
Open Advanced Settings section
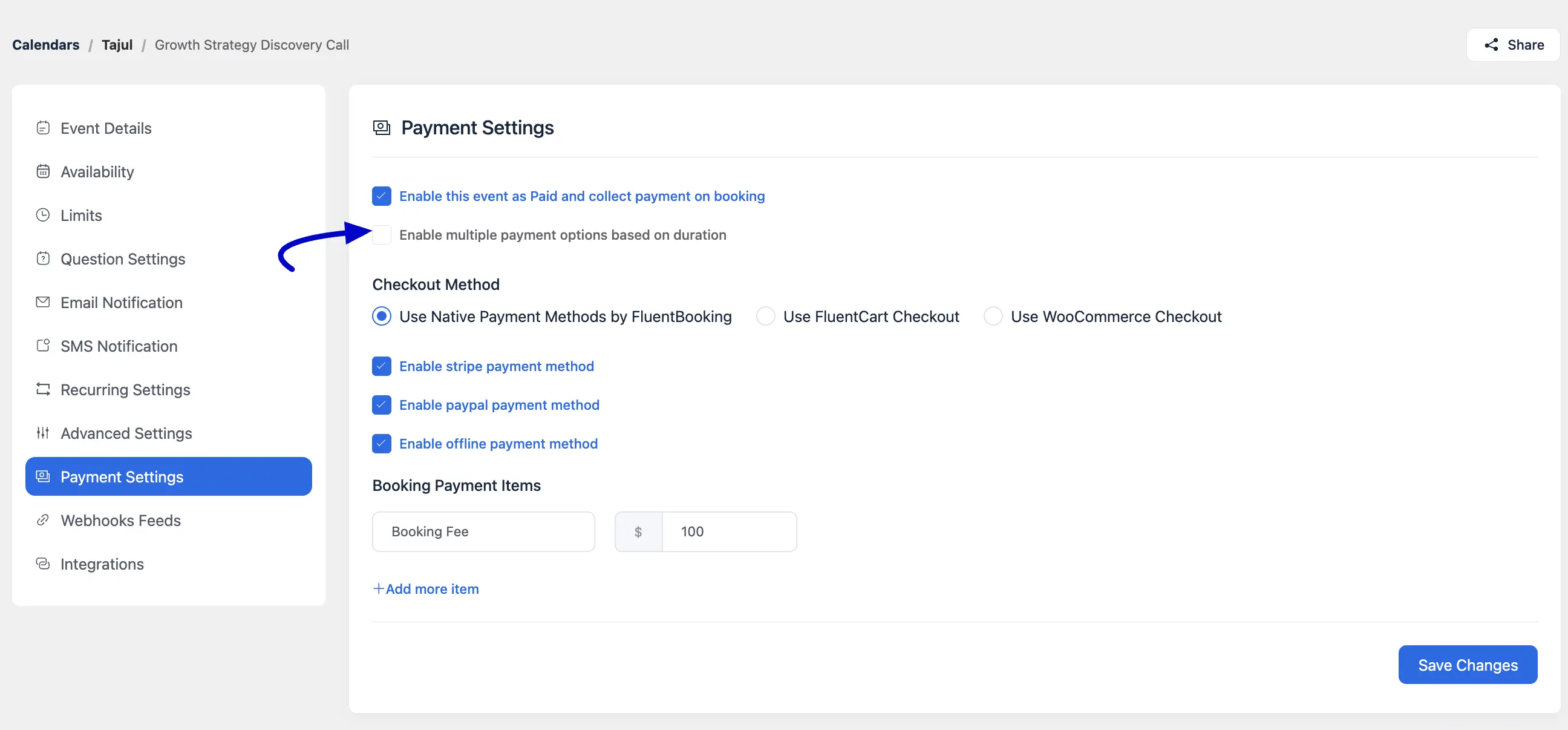169,433
